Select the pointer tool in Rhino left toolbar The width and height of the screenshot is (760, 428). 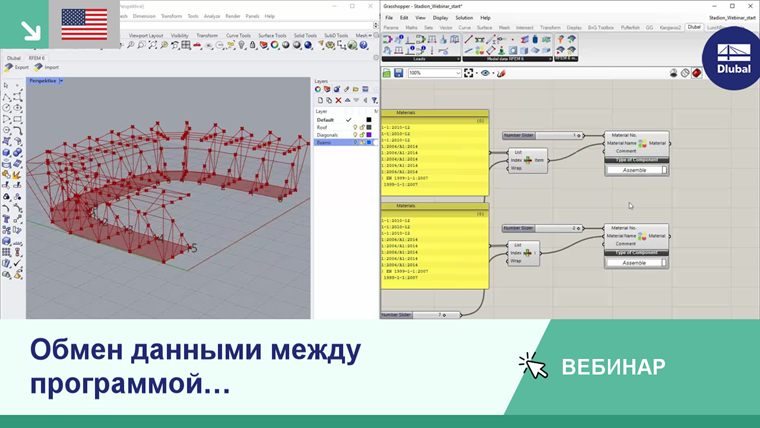(x=6, y=85)
